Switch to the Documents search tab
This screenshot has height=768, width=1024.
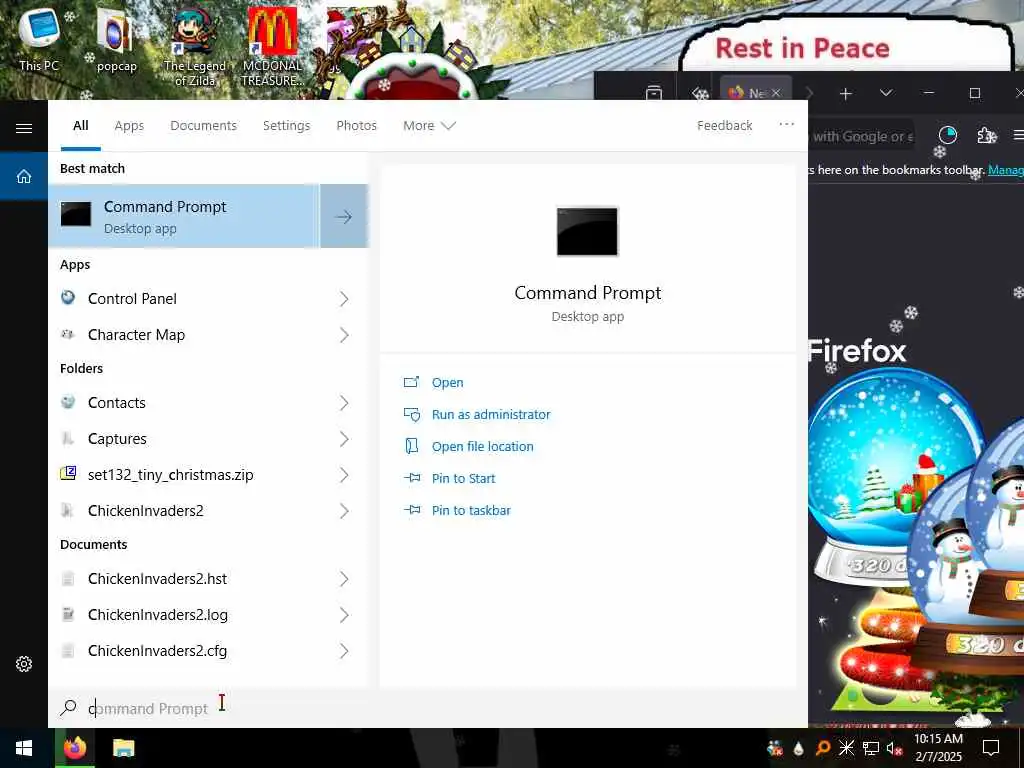[x=203, y=125]
